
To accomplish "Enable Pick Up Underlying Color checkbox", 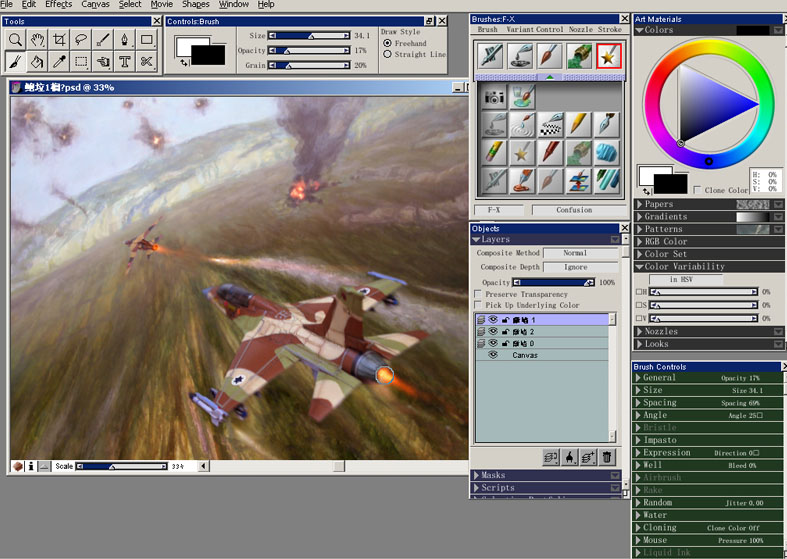I will tap(478, 305).
